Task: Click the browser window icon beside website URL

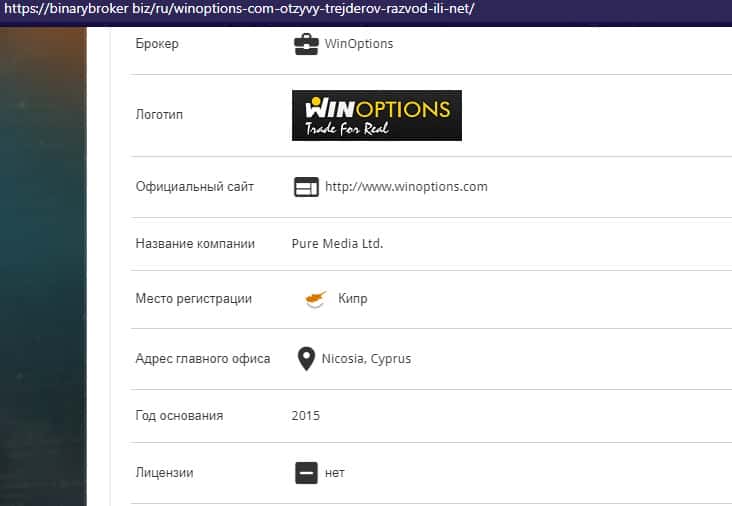Action: pos(306,187)
